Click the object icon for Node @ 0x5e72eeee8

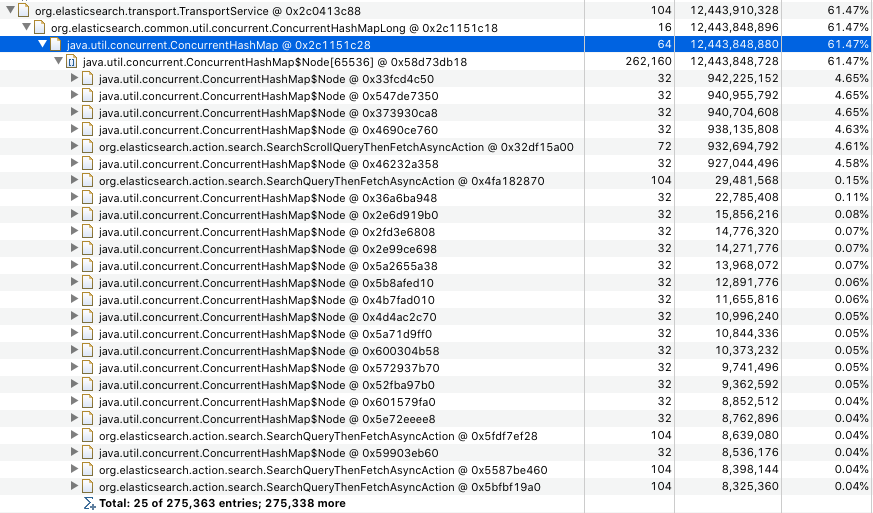coord(87,418)
